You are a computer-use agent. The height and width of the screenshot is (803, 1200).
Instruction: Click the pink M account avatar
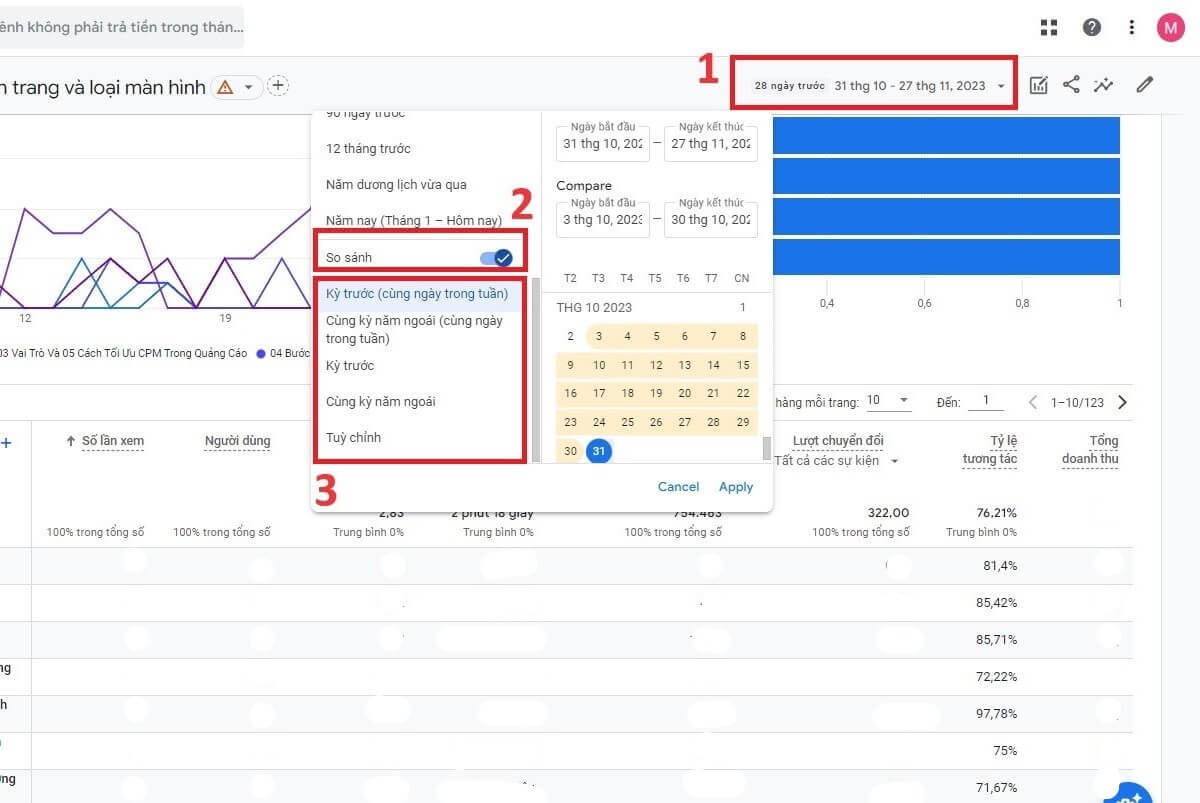(1170, 27)
